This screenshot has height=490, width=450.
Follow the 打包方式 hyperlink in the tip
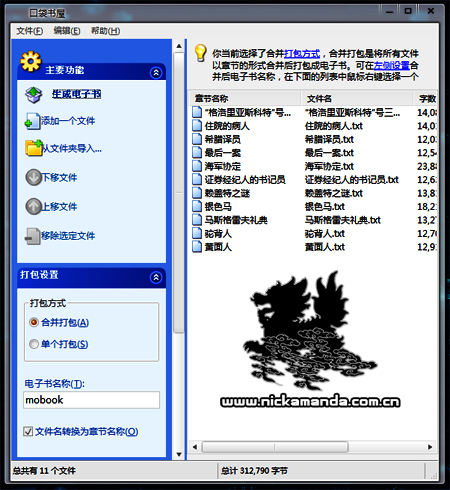coord(302,54)
